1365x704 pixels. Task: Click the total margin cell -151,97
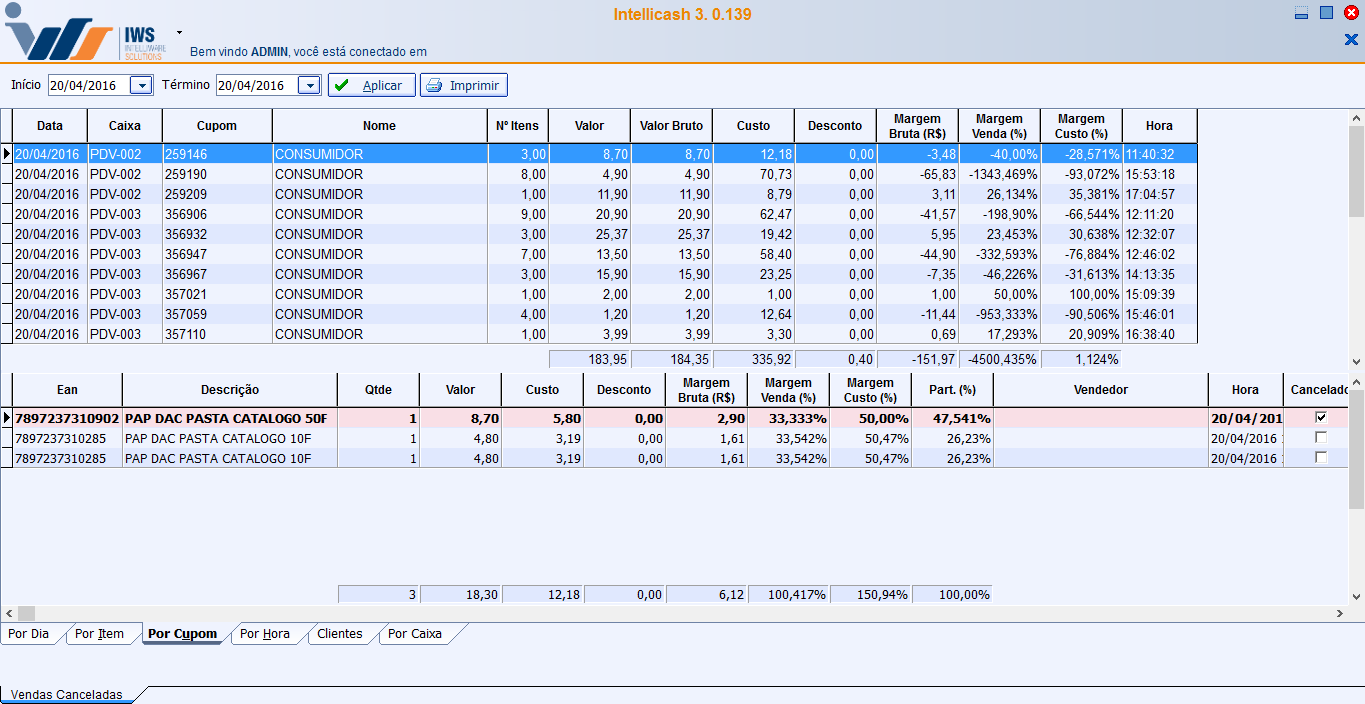coord(918,359)
